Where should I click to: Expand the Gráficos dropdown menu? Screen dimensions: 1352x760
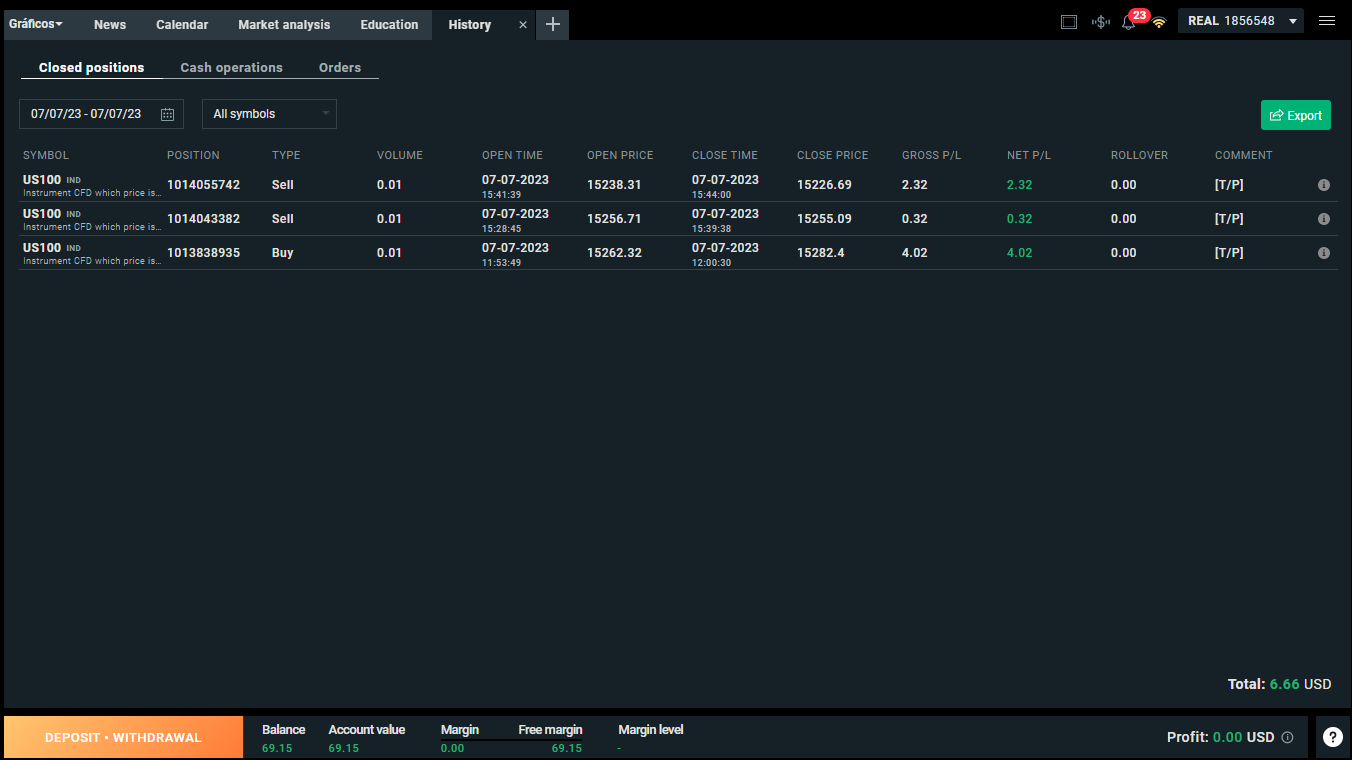(x=36, y=24)
